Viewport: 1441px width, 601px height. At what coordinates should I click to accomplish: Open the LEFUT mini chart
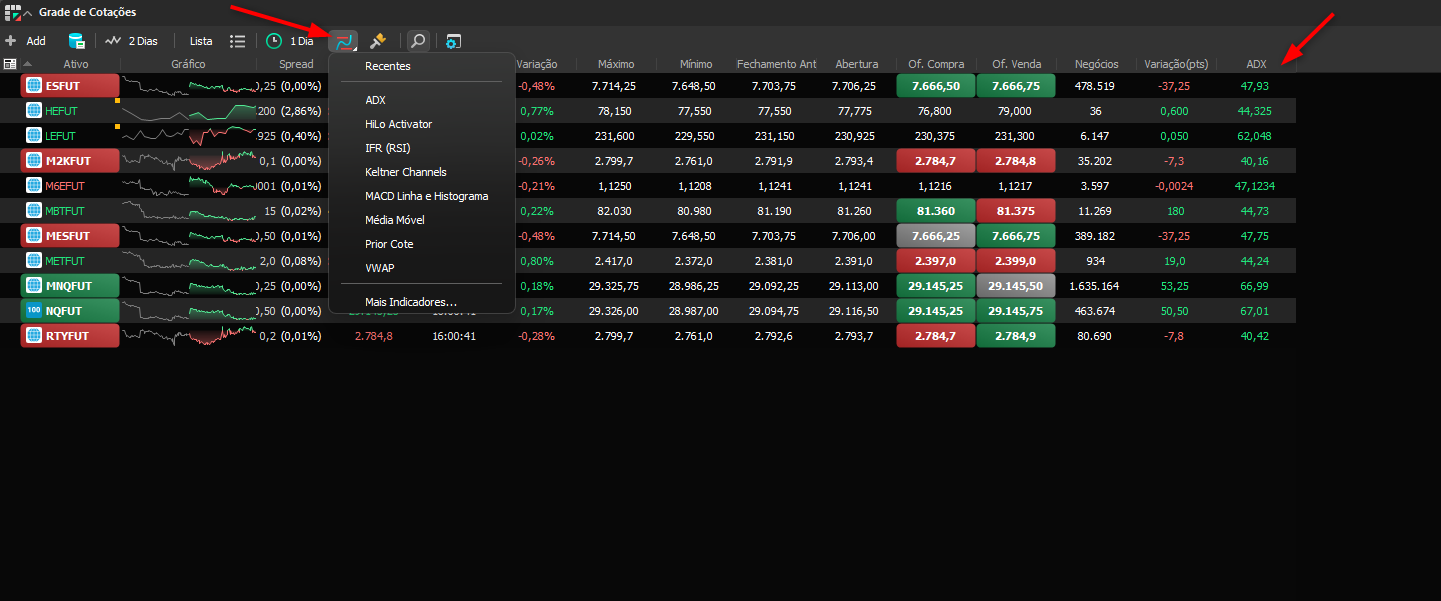pyautogui.click(x=188, y=136)
